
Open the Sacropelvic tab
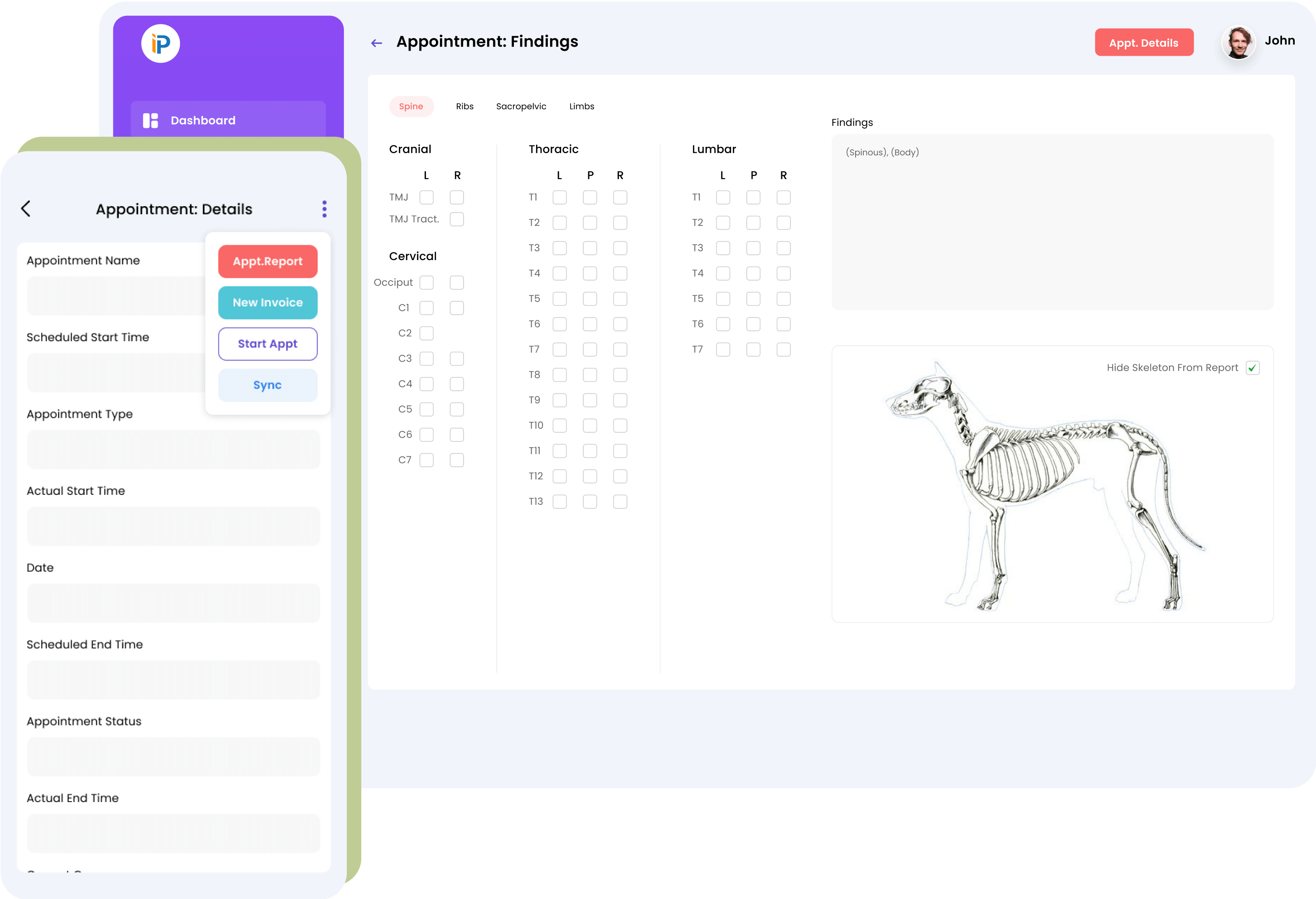point(521,106)
